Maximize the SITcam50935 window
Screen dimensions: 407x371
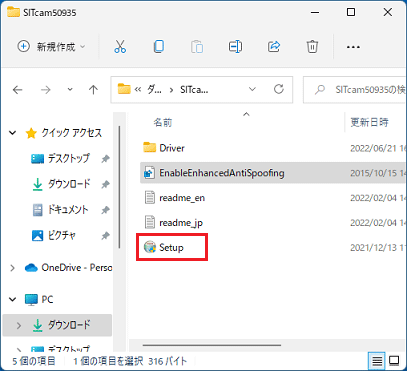351,12
